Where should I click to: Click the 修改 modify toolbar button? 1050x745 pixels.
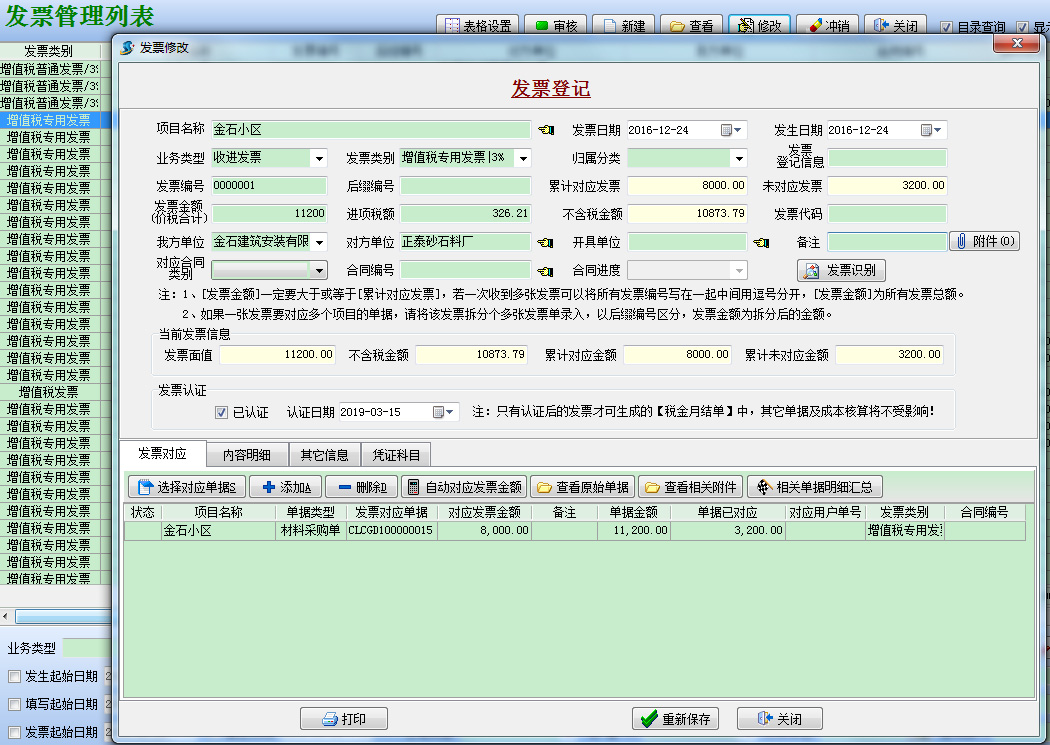coord(759,25)
